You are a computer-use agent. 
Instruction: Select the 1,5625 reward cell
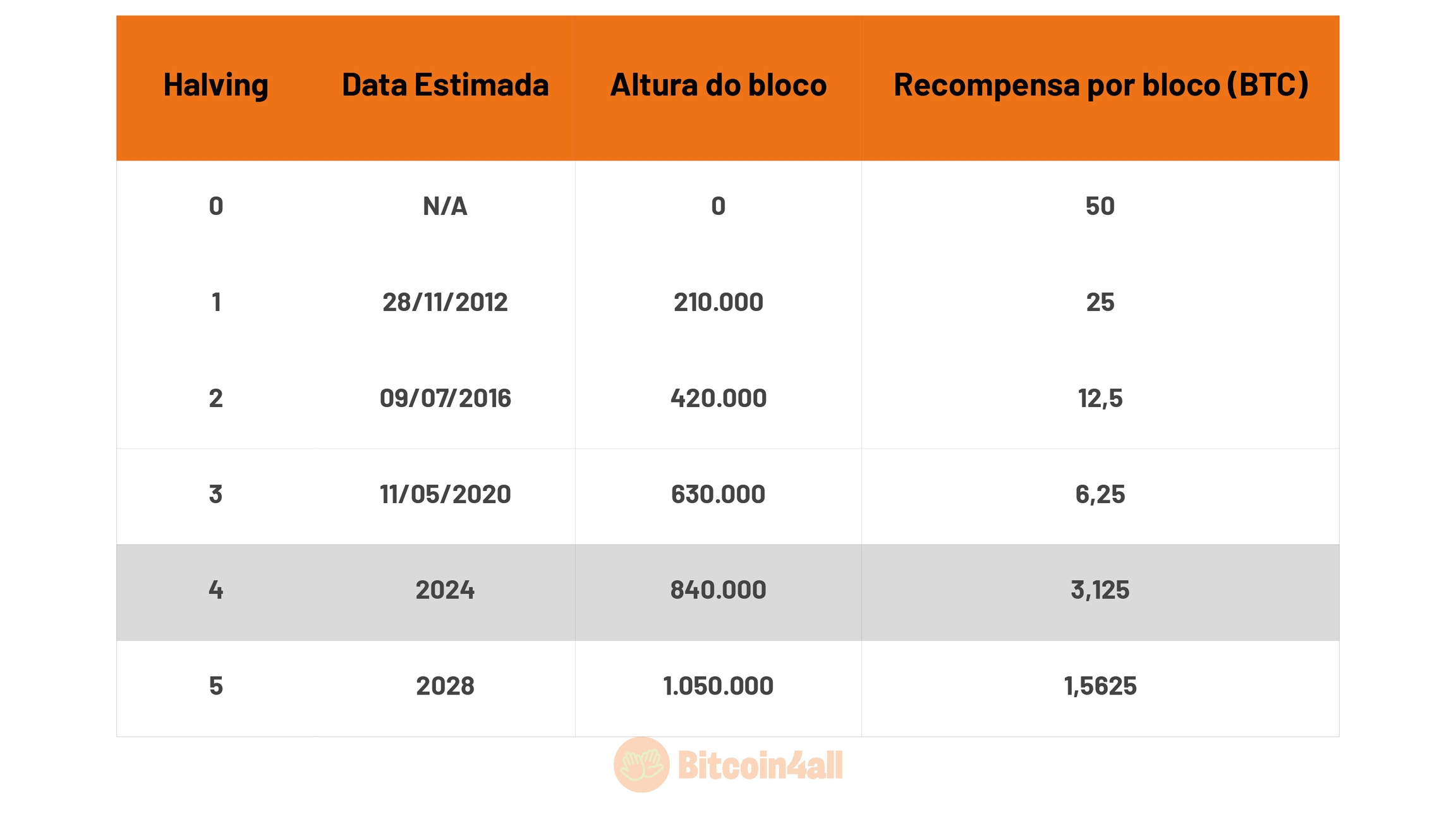click(1100, 686)
